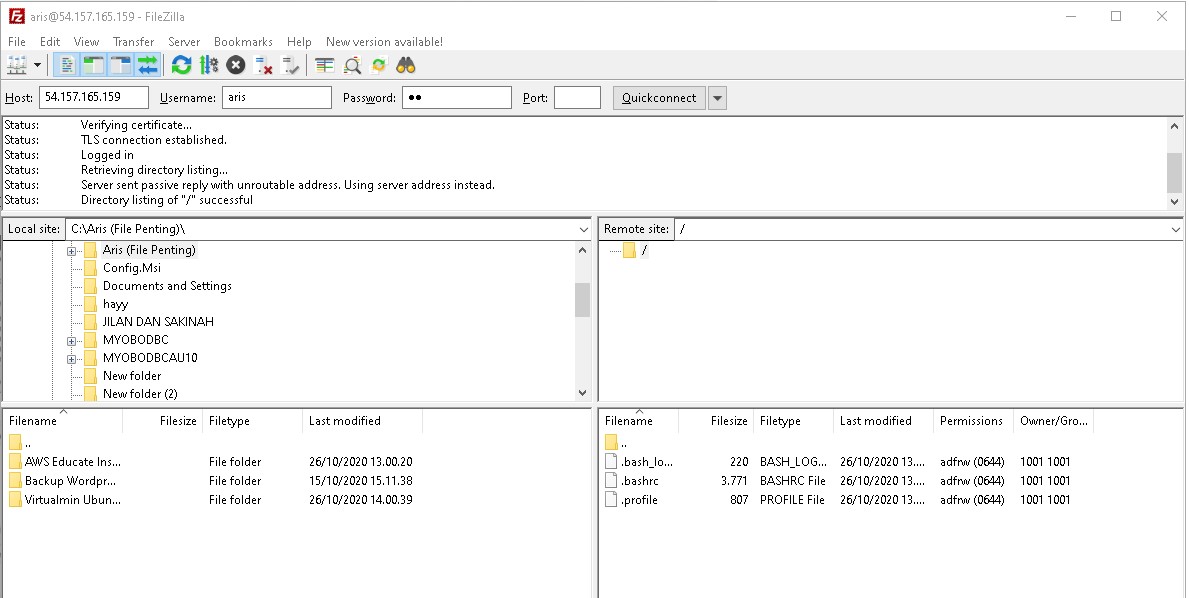This screenshot has width=1189, height=598.
Task: Select the remote root folder in tree
Action: (644, 250)
